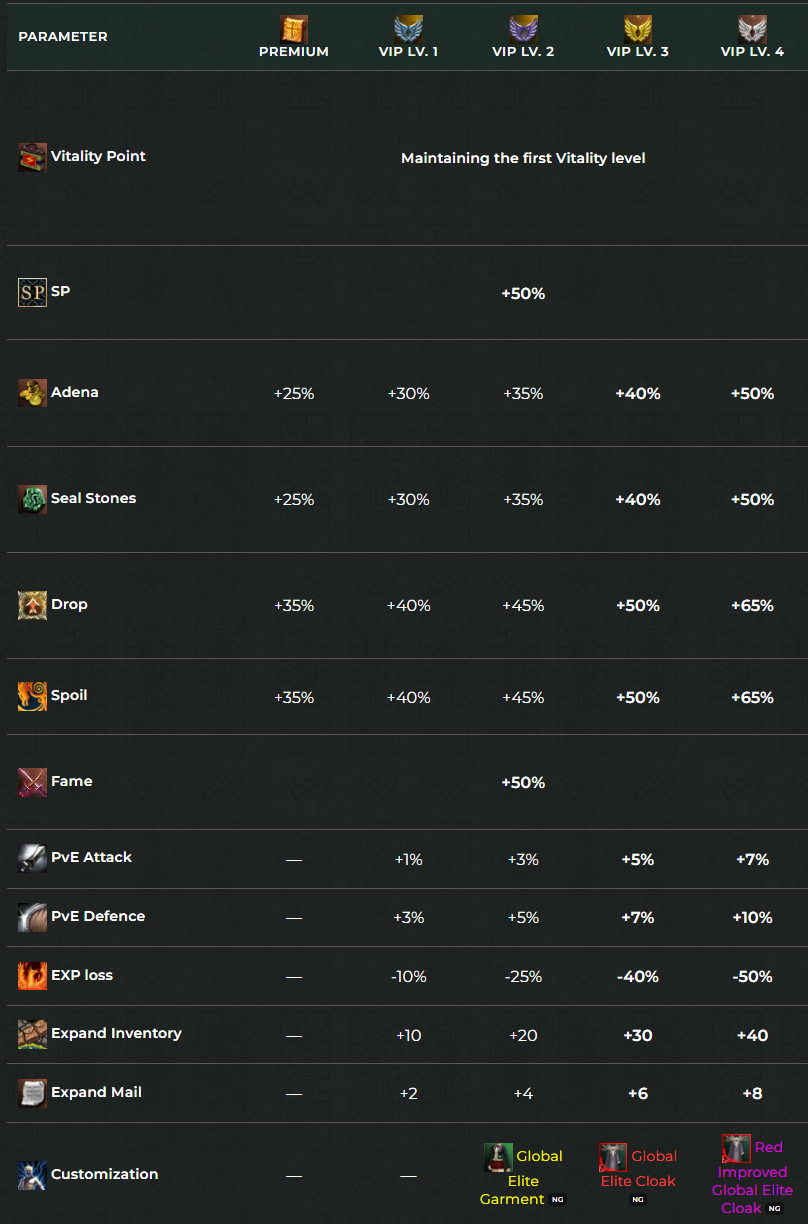Viewport: 808px width, 1224px height.
Task: Click the Expand Mail letter icon
Action: (x=32, y=1093)
